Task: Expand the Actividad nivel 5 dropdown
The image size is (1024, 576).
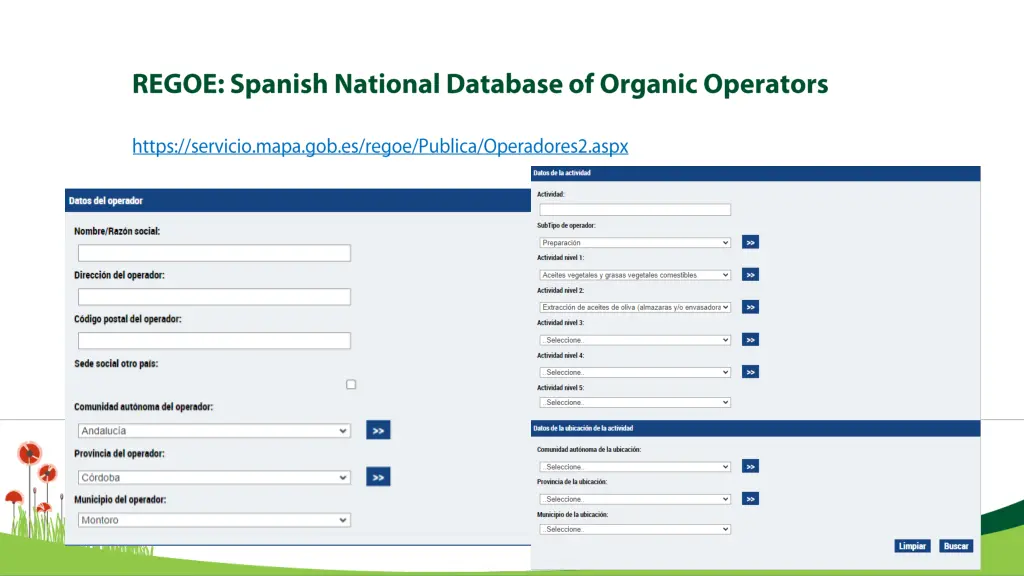Action: [634, 402]
